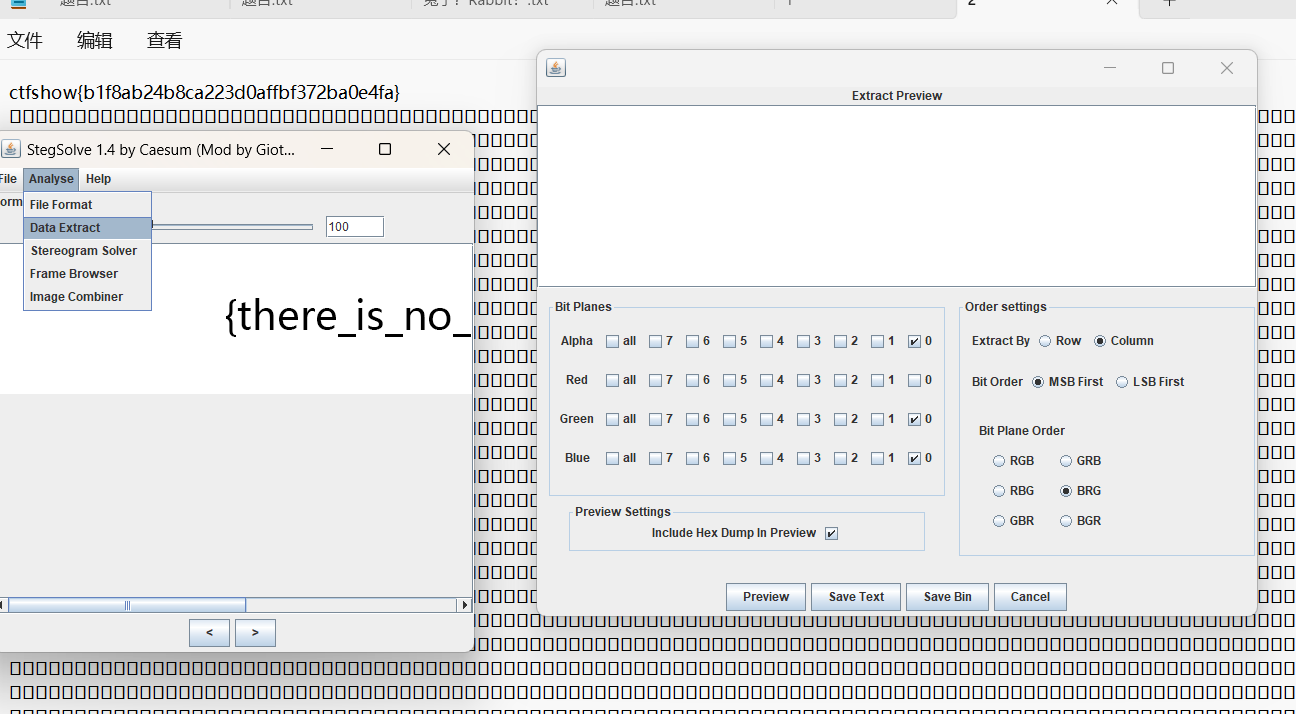This screenshot has height=714, width=1296.
Task: Click the ctfshow{b1f8ab24b8ca223d0affbf372ba0e4fa} flag text
Action: click(205, 92)
